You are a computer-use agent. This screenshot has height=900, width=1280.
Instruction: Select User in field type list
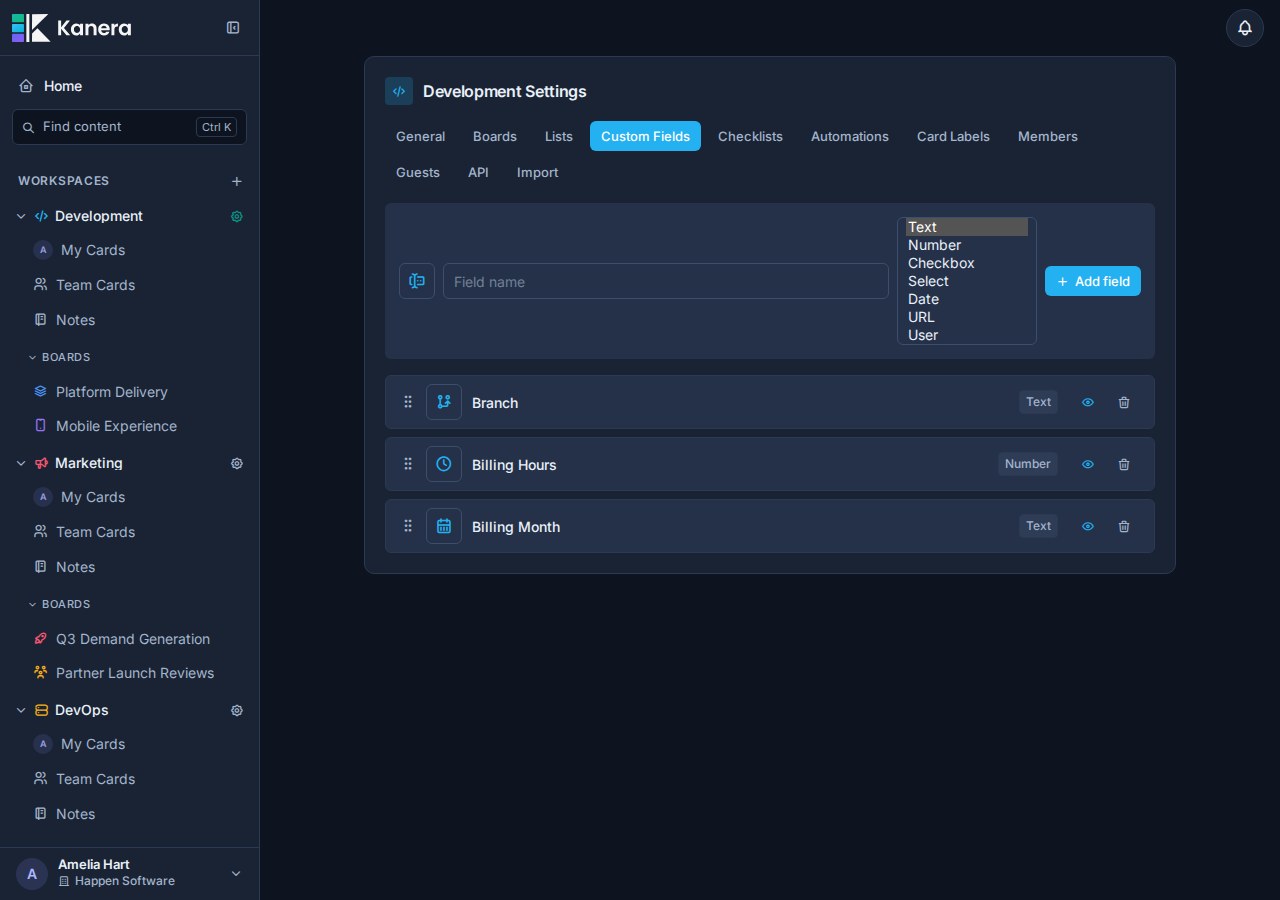point(967,335)
